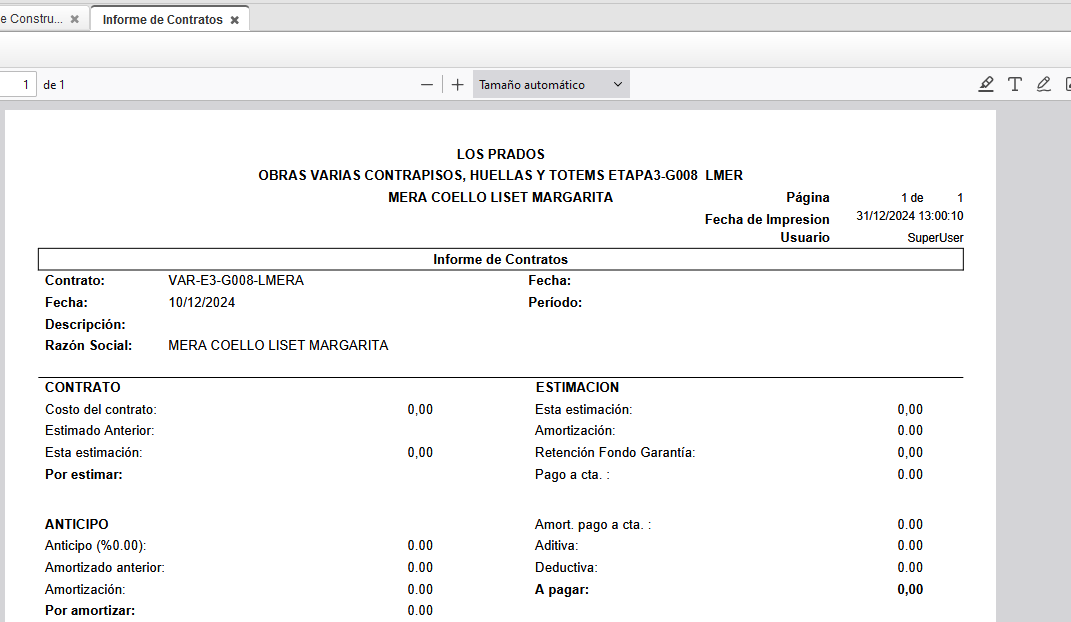1071x622 pixels.
Task: Click the Razón Social name value
Action: click(x=278, y=346)
